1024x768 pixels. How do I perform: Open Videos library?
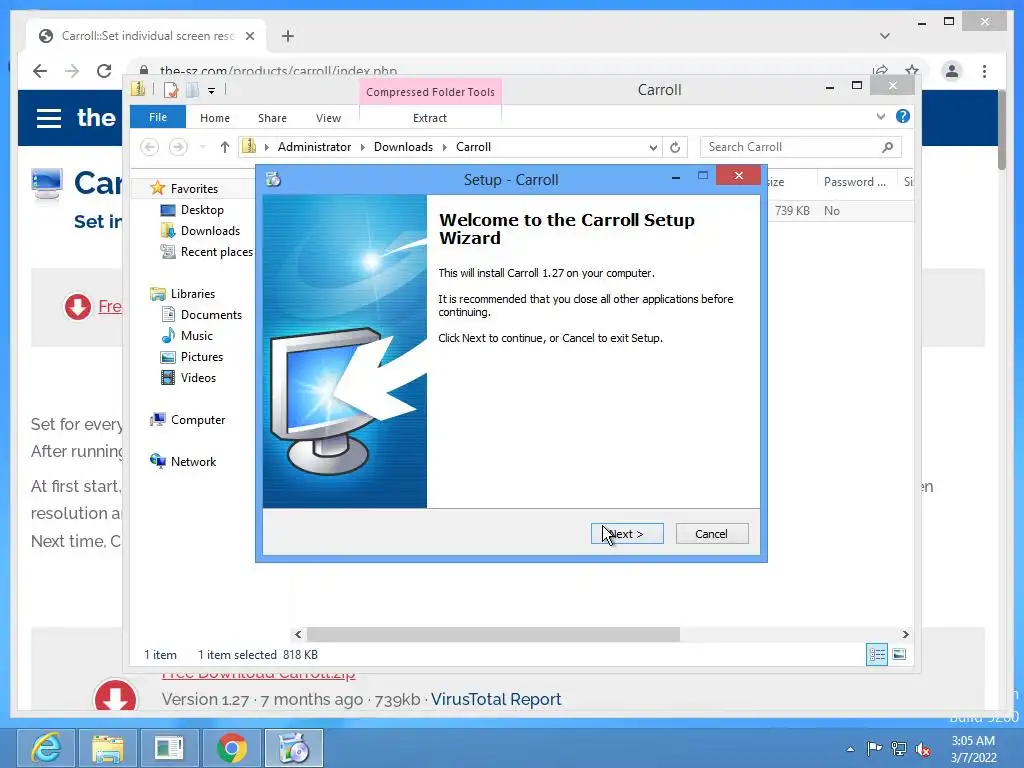point(198,377)
